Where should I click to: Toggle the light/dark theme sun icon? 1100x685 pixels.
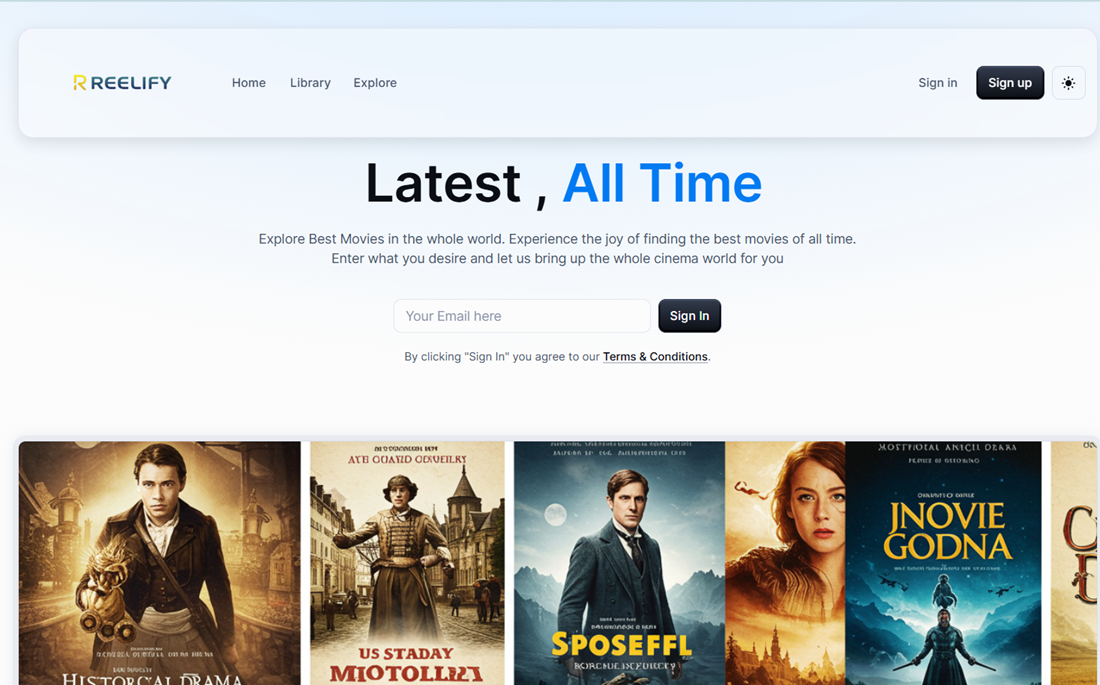[1068, 83]
